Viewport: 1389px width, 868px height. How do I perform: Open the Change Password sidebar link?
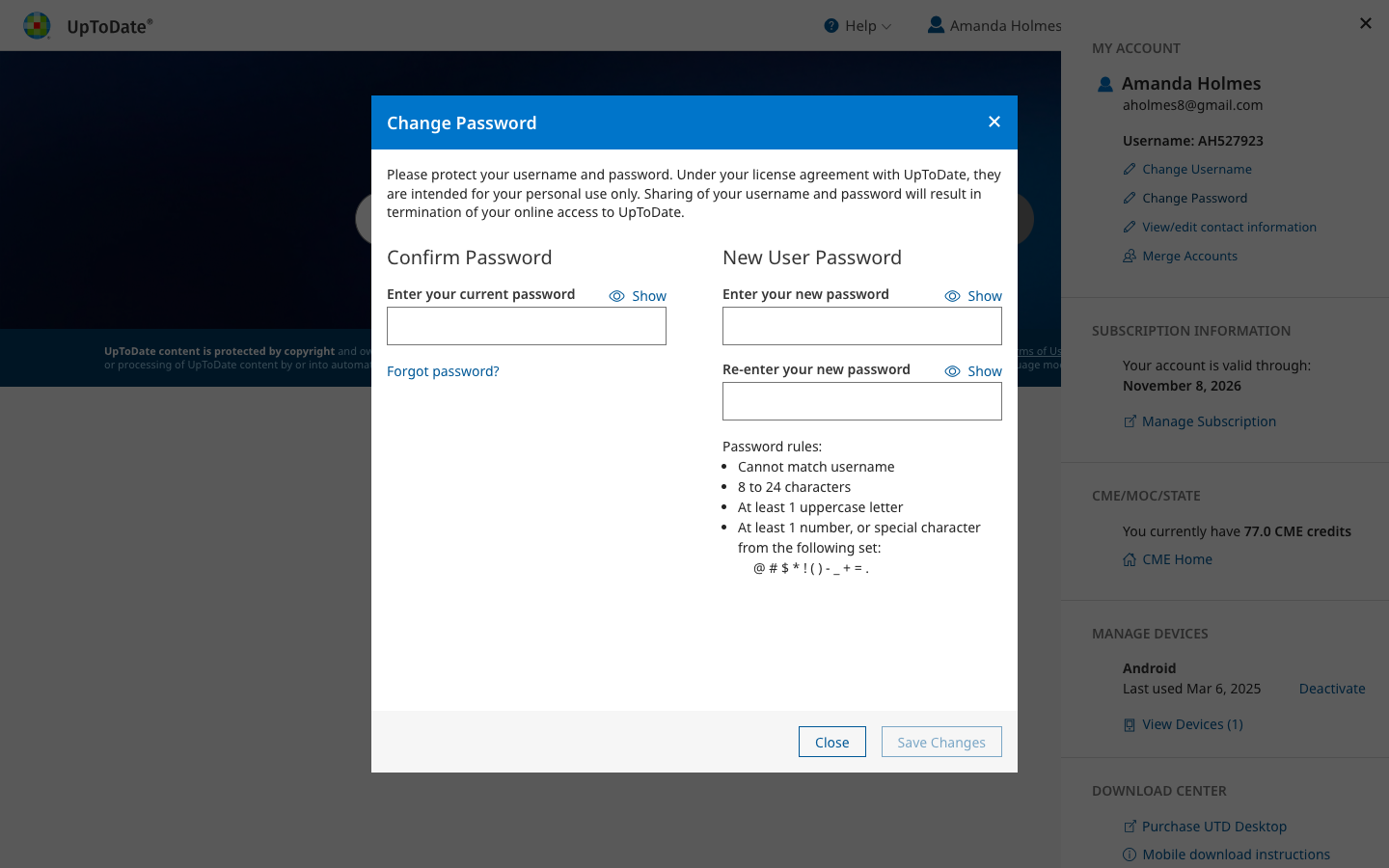coord(1195,198)
